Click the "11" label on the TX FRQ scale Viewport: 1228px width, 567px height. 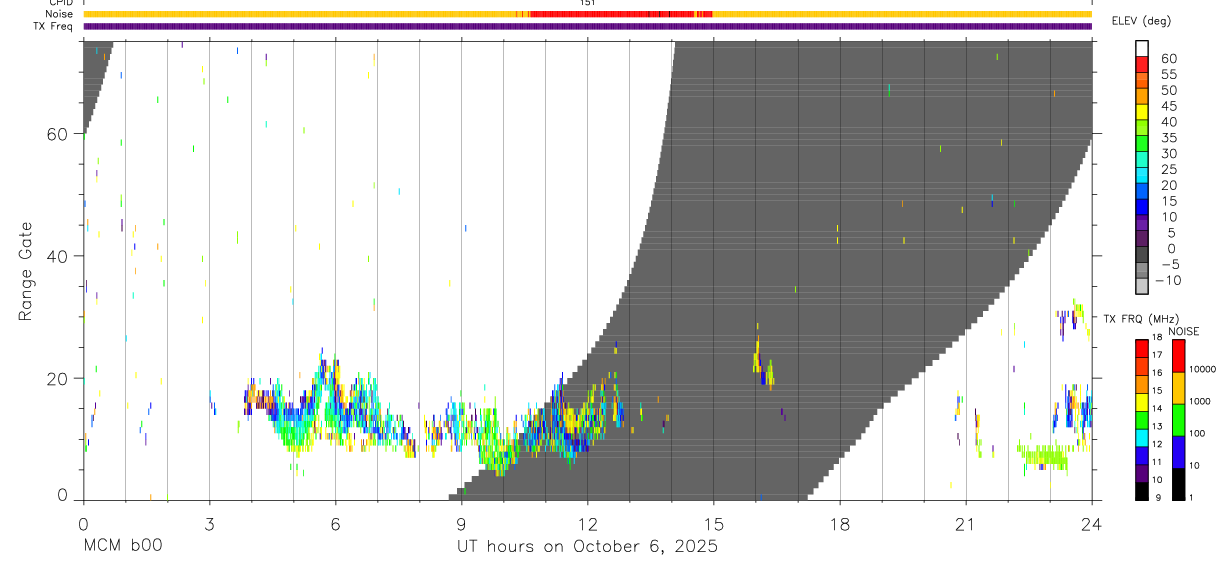tap(1157, 463)
